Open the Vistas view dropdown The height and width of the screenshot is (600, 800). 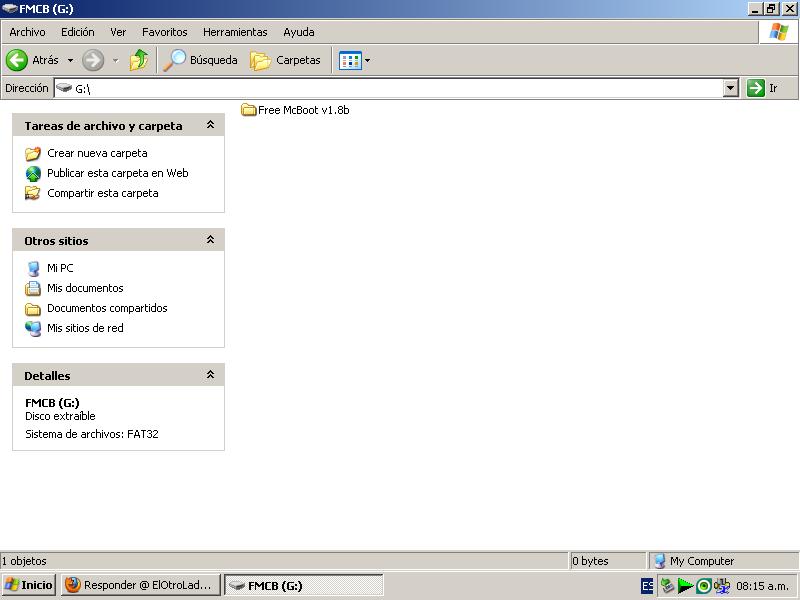coord(355,60)
